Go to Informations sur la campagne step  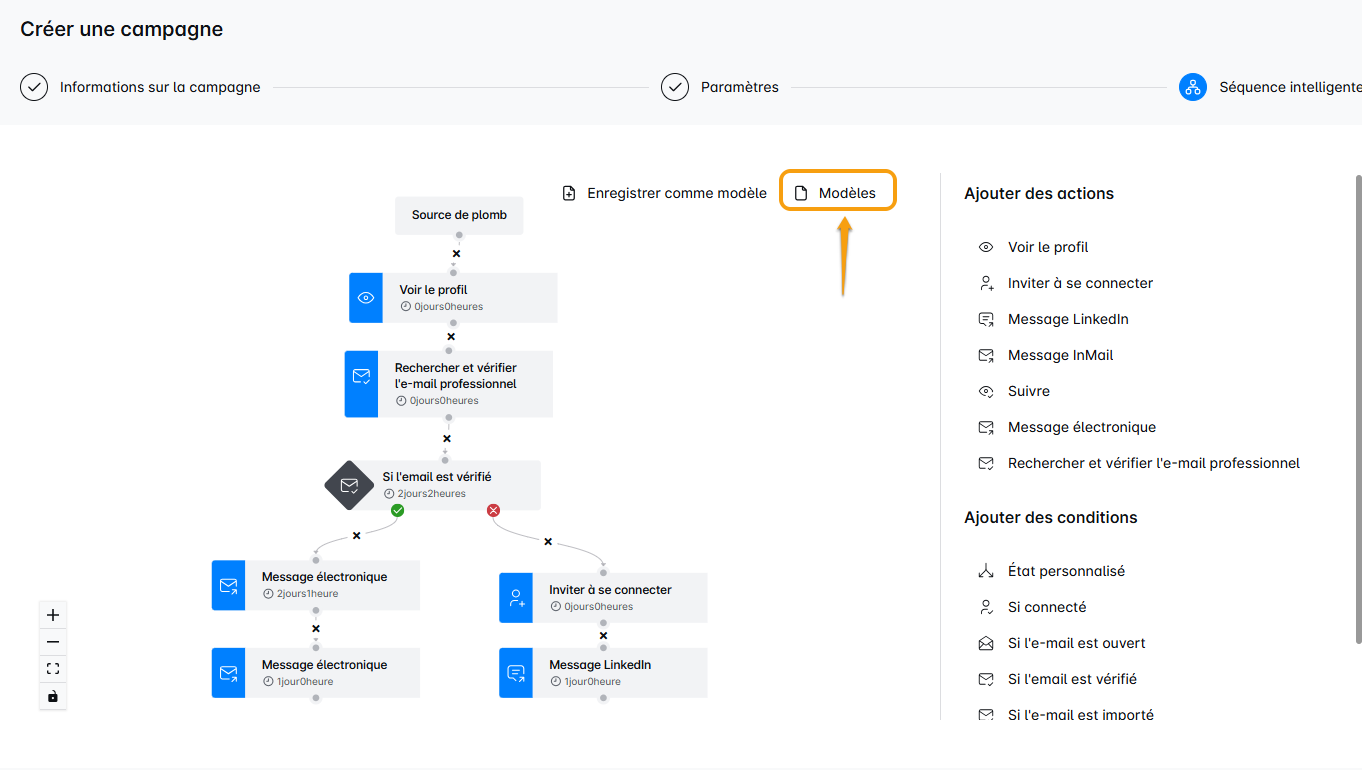[x=159, y=87]
